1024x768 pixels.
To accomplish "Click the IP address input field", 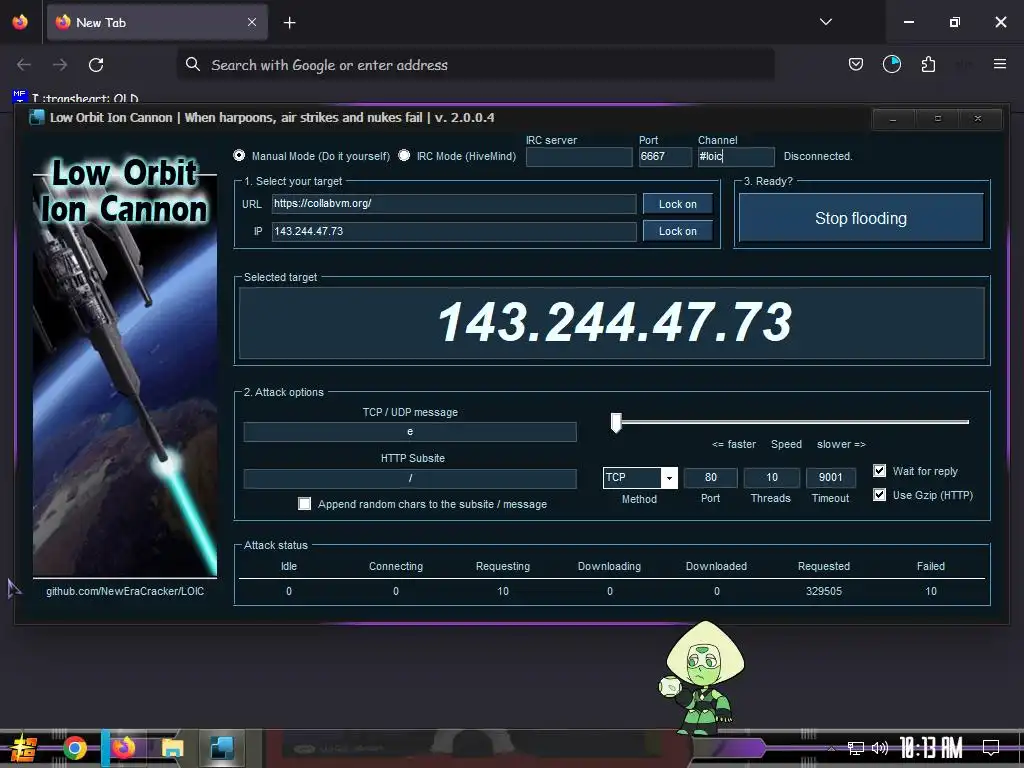I will 454,231.
